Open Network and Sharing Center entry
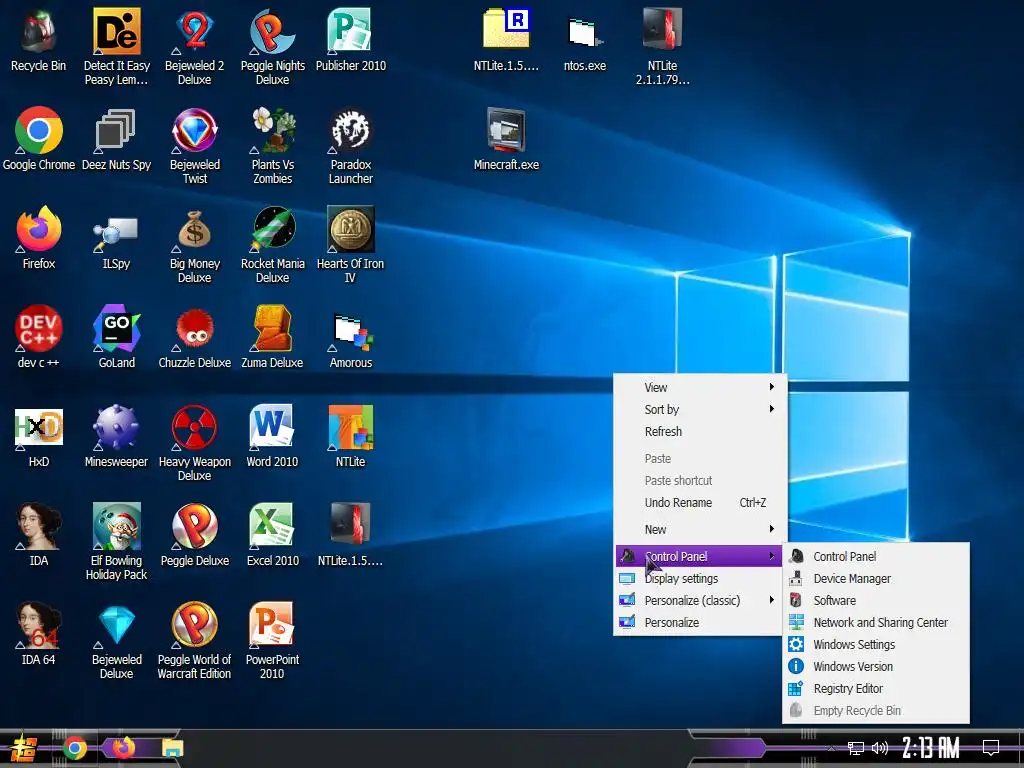 pyautogui.click(x=876, y=622)
